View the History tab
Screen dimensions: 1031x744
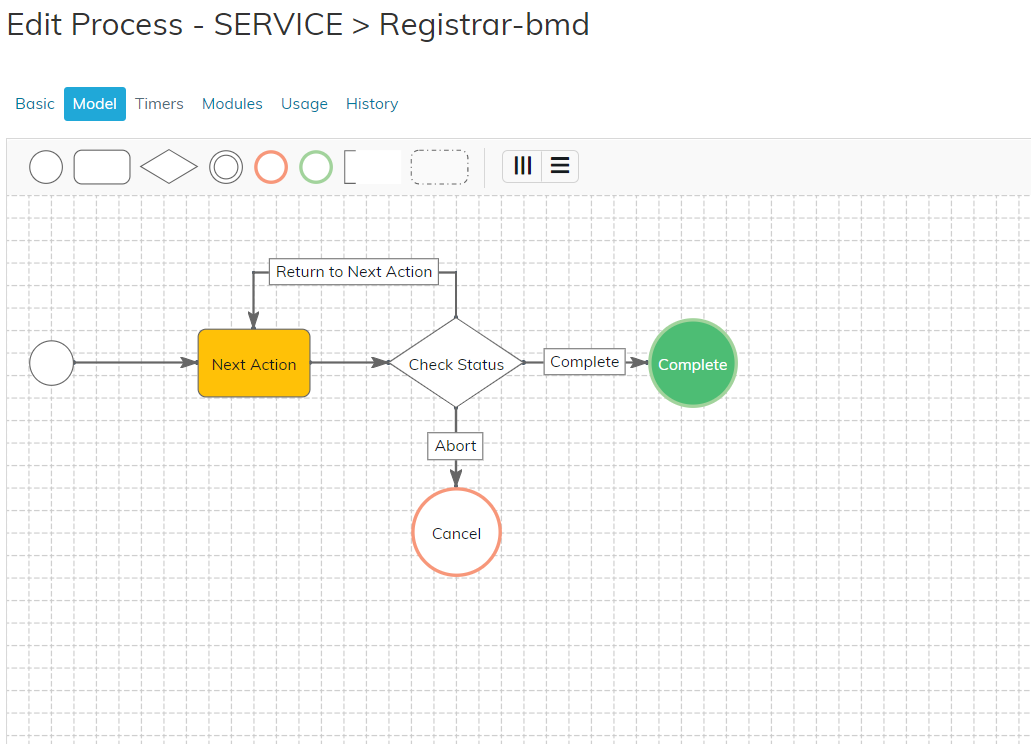click(x=372, y=104)
